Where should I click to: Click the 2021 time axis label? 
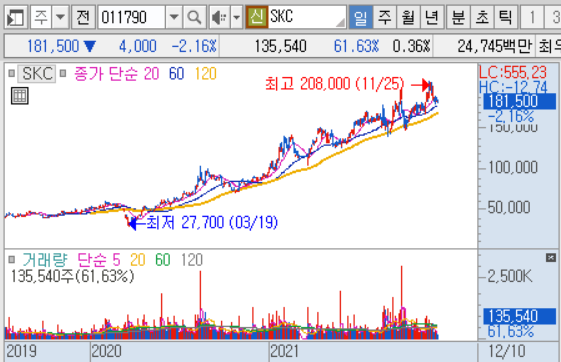click(285, 351)
